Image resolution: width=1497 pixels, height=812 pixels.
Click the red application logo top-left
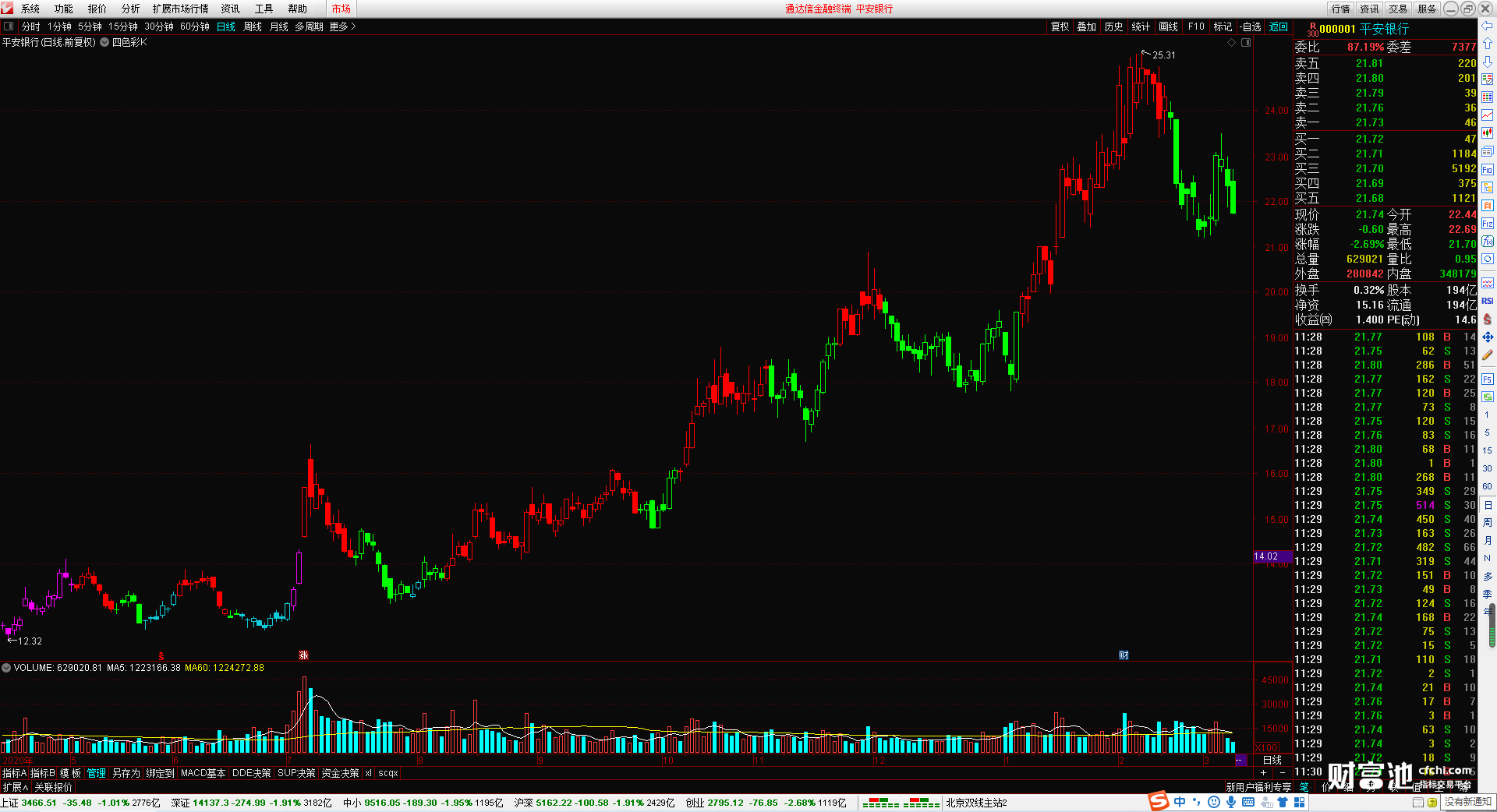(x=8, y=9)
